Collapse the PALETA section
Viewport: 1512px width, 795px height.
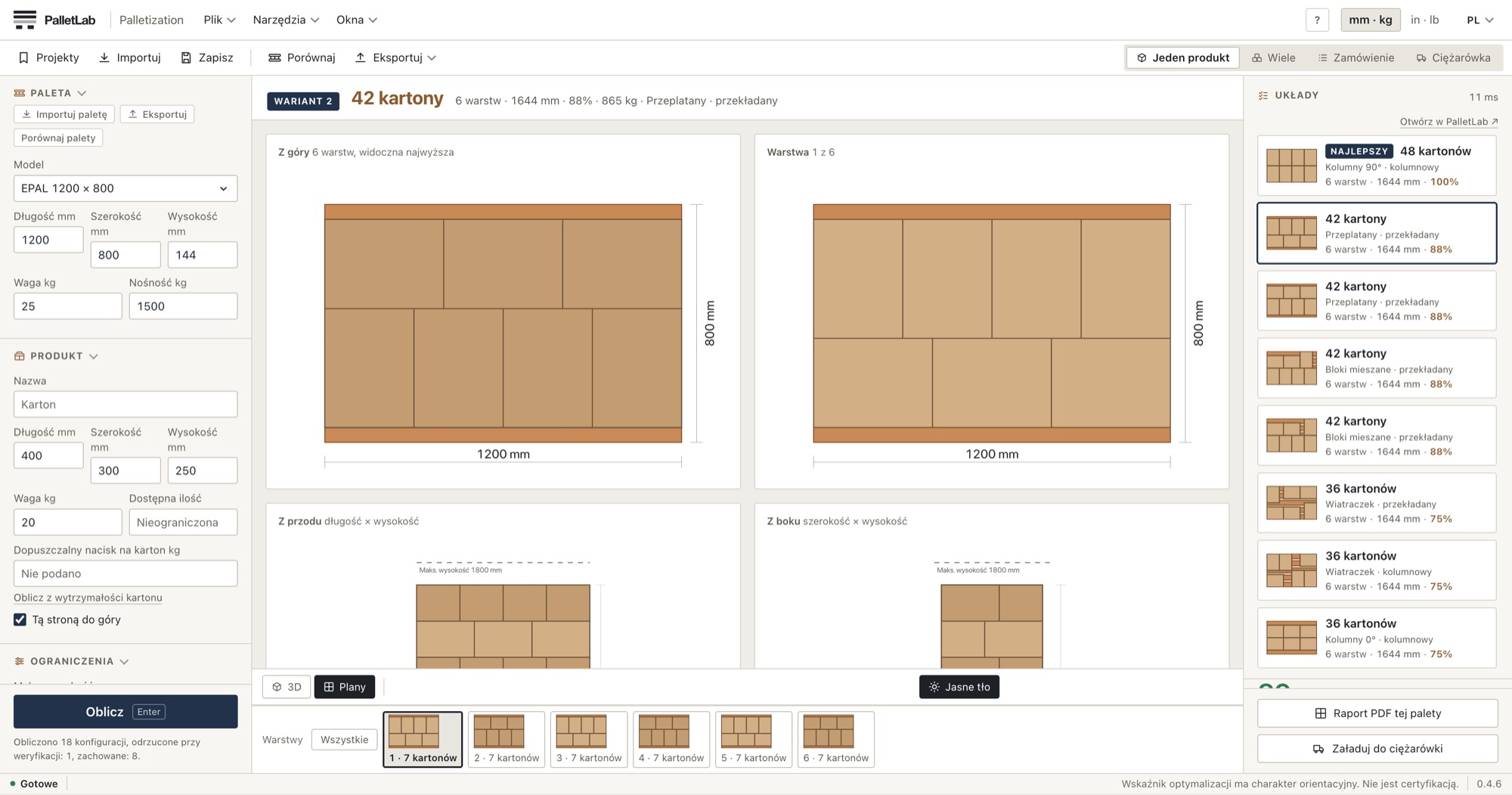click(50, 93)
